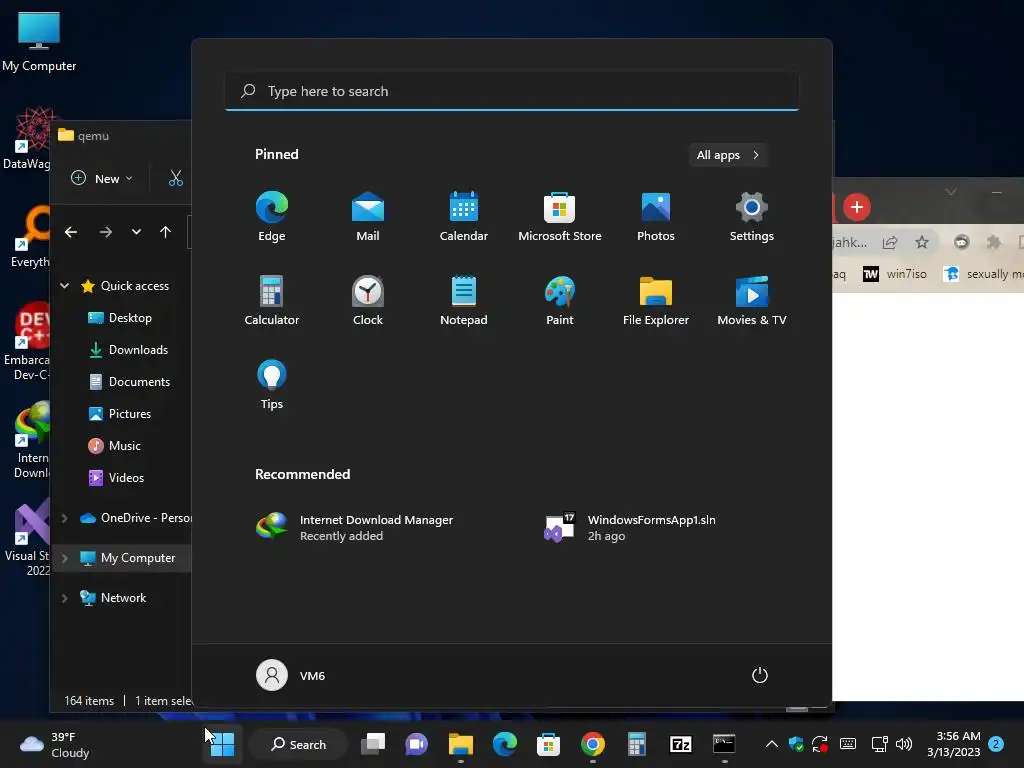Open the volume control in system tray
The height and width of the screenshot is (768, 1024).
point(904,744)
